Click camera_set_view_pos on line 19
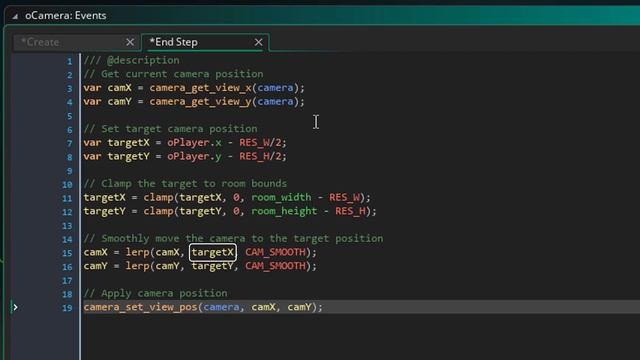640x360 pixels. 140,307
